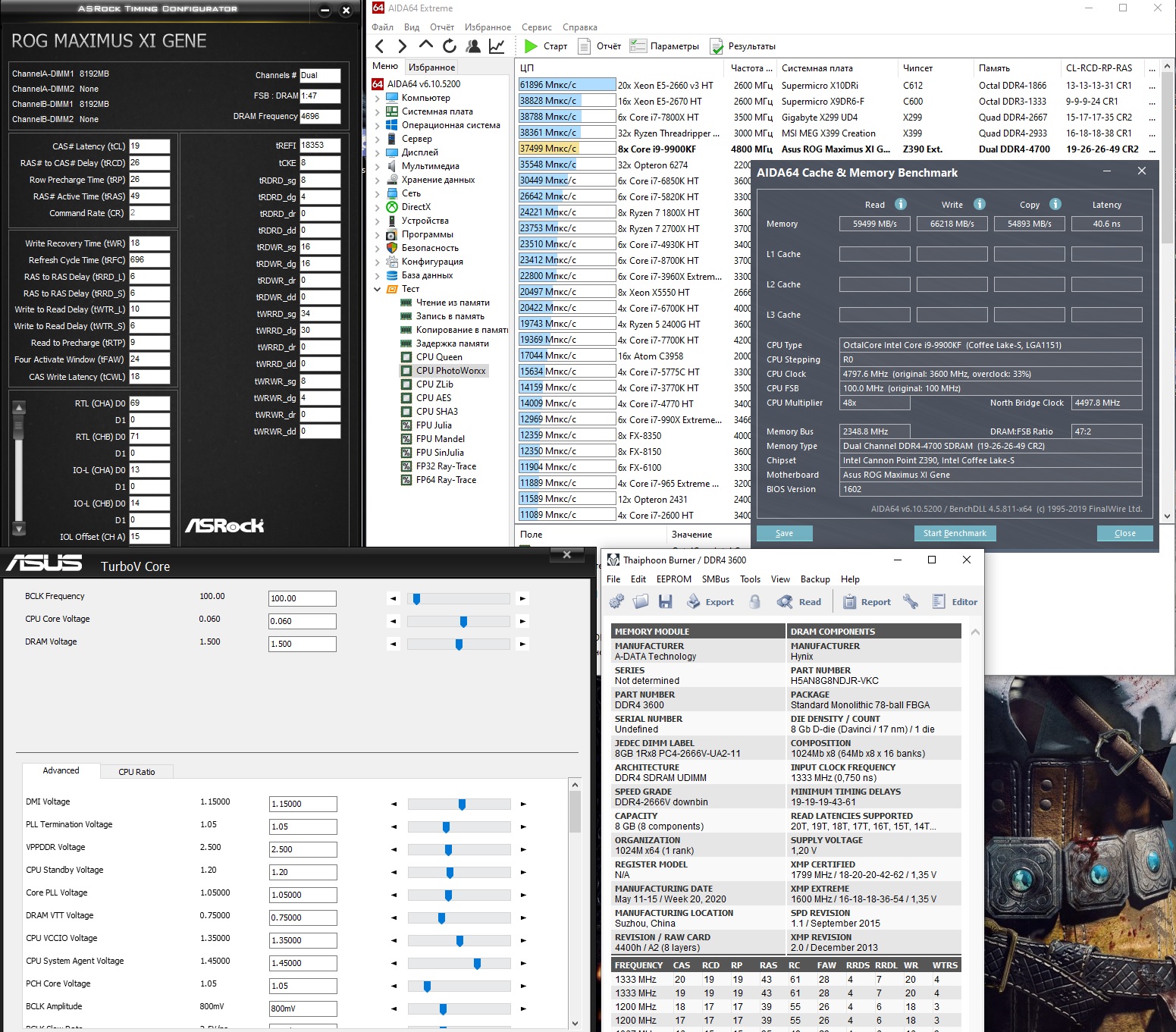Expand the DirectX tree node

pos(377,207)
